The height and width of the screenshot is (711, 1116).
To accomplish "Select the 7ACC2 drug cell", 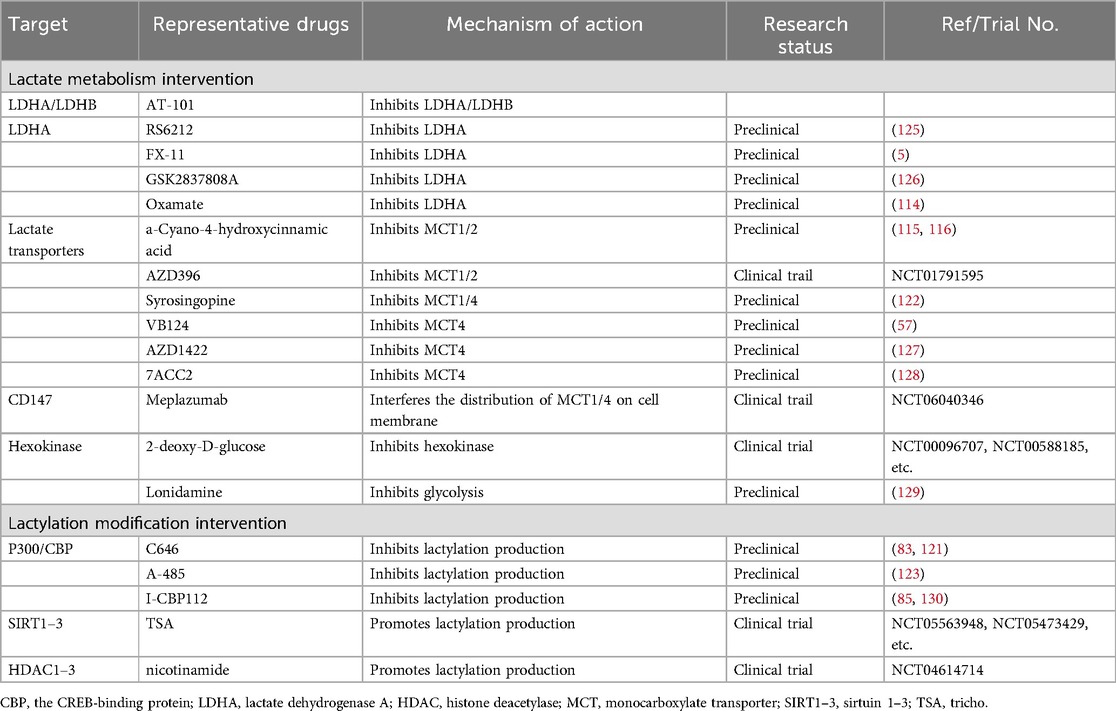I will (251, 375).
